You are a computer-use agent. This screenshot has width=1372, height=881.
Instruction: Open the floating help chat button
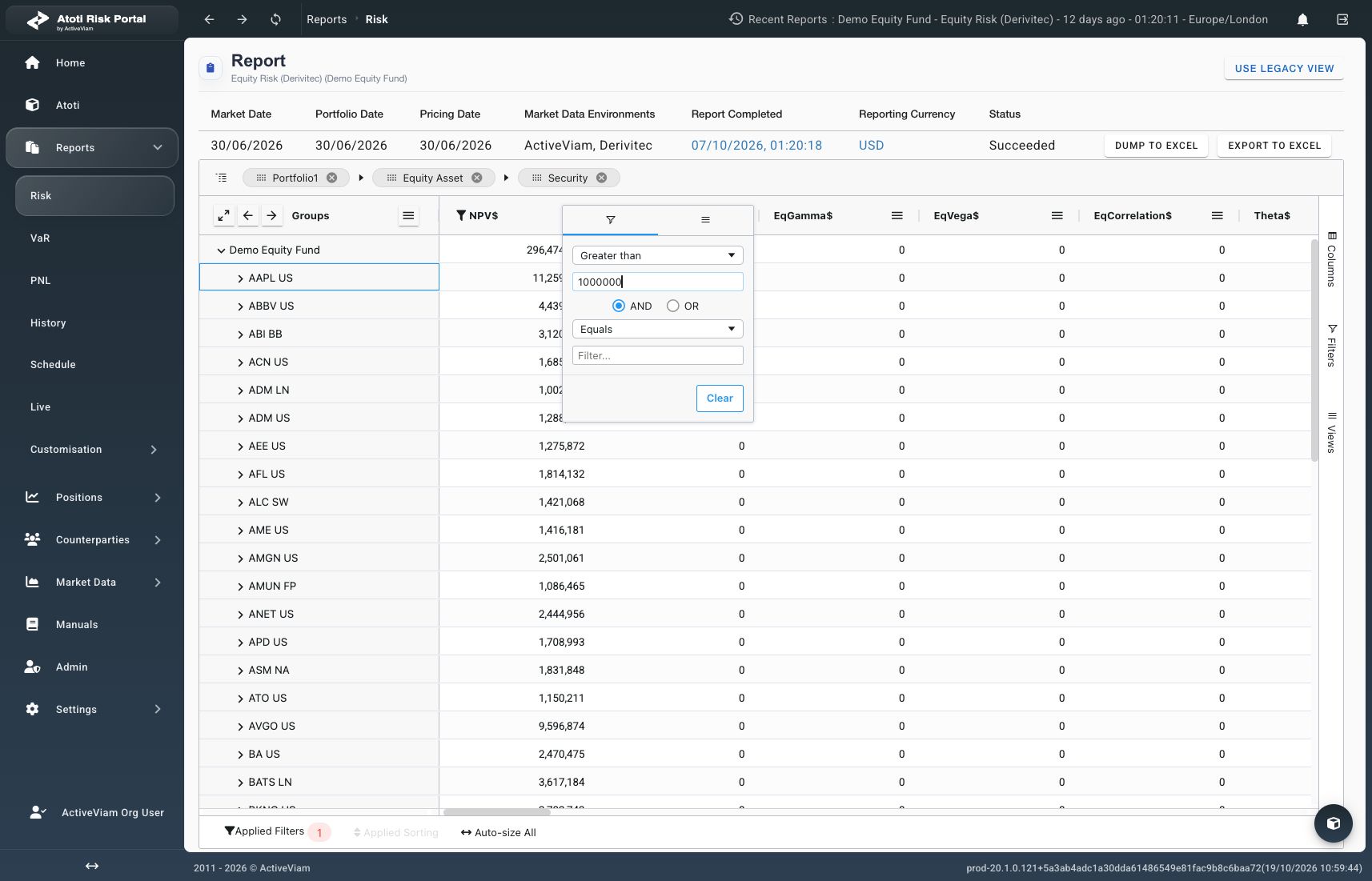(x=1334, y=823)
